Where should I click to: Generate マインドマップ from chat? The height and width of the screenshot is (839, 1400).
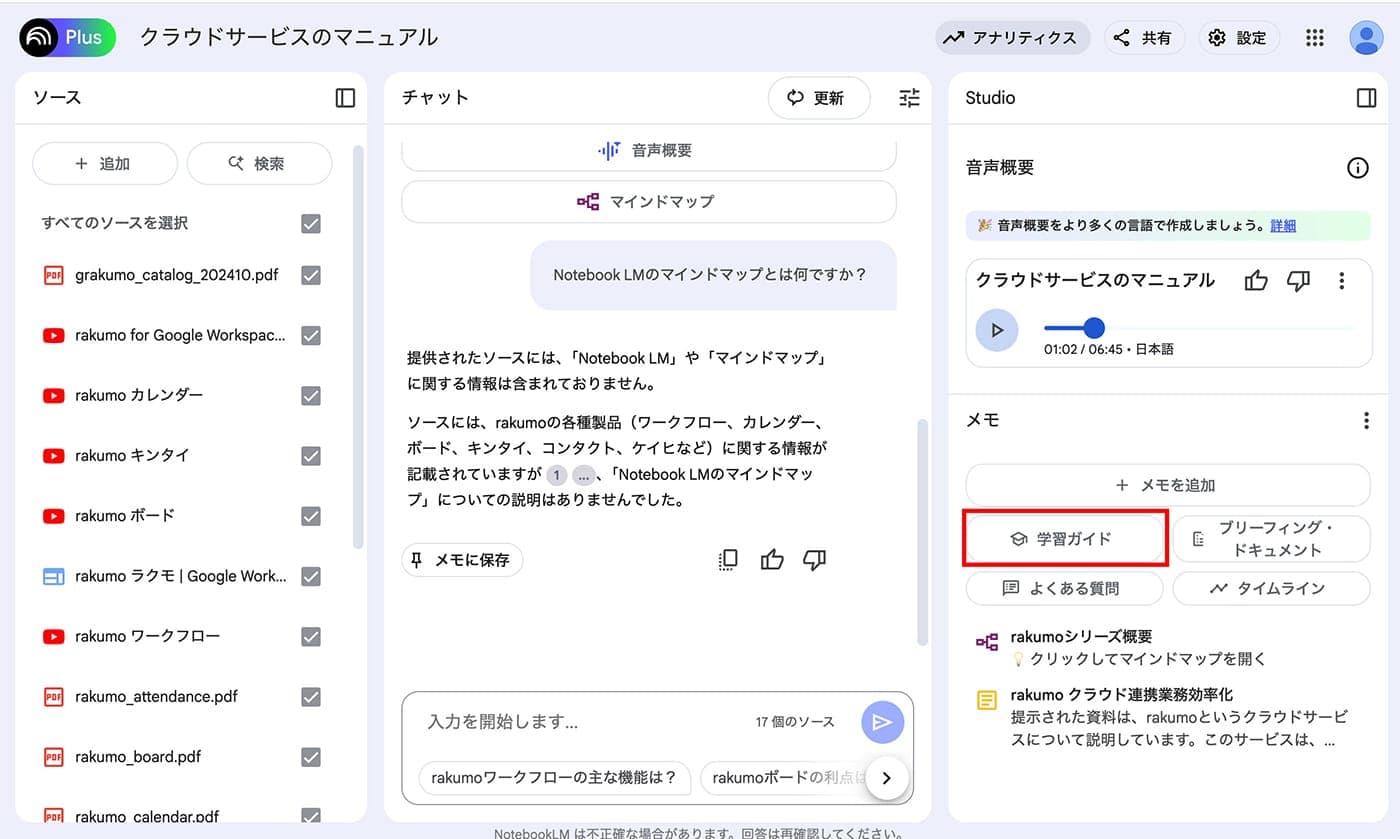649,202
